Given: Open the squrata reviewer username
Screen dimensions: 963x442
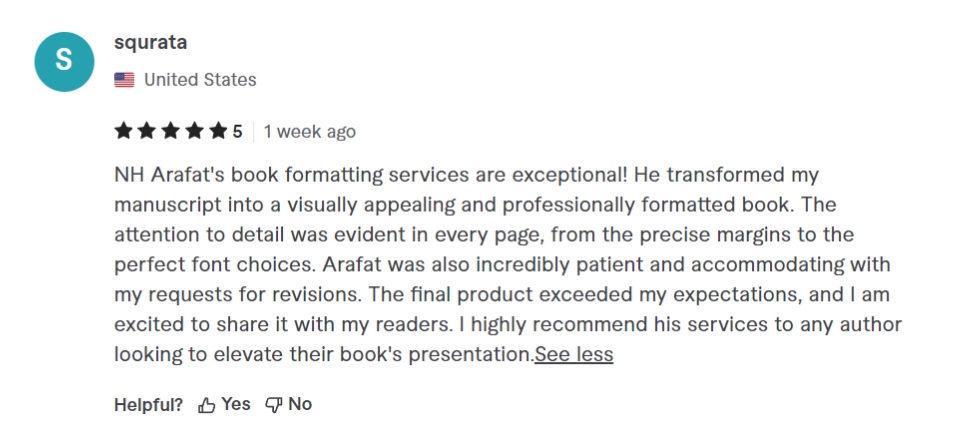Looking at the screenshot, I should 152,42.
